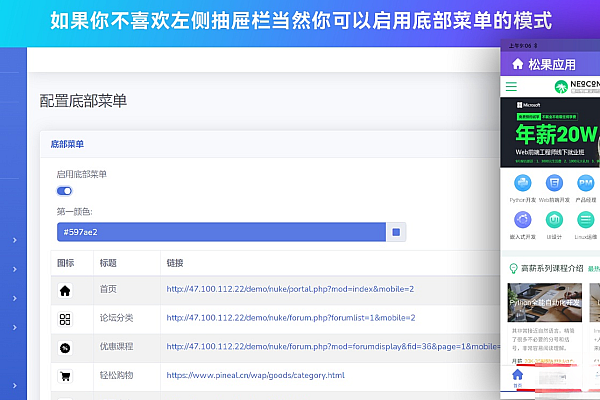Image resolution: width=600 pixels, height=400 pixels.
Task: Select the 论坛分类 title cell
Action: point(116,318)
